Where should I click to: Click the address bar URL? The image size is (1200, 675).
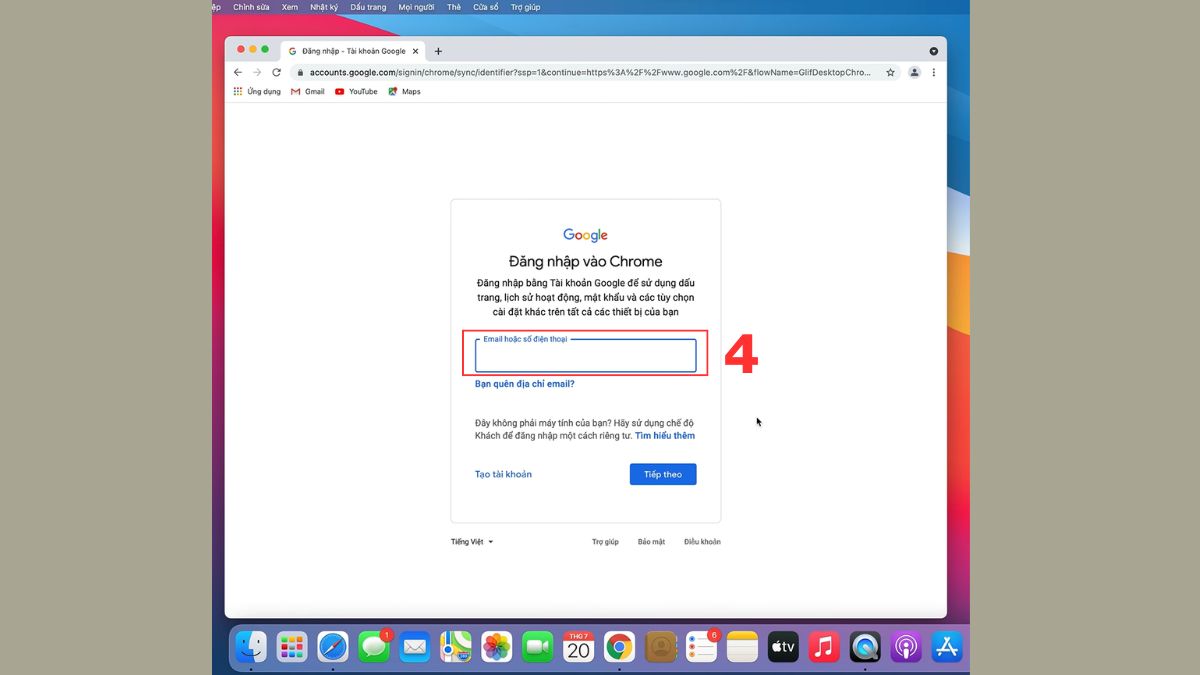point(590,72)
